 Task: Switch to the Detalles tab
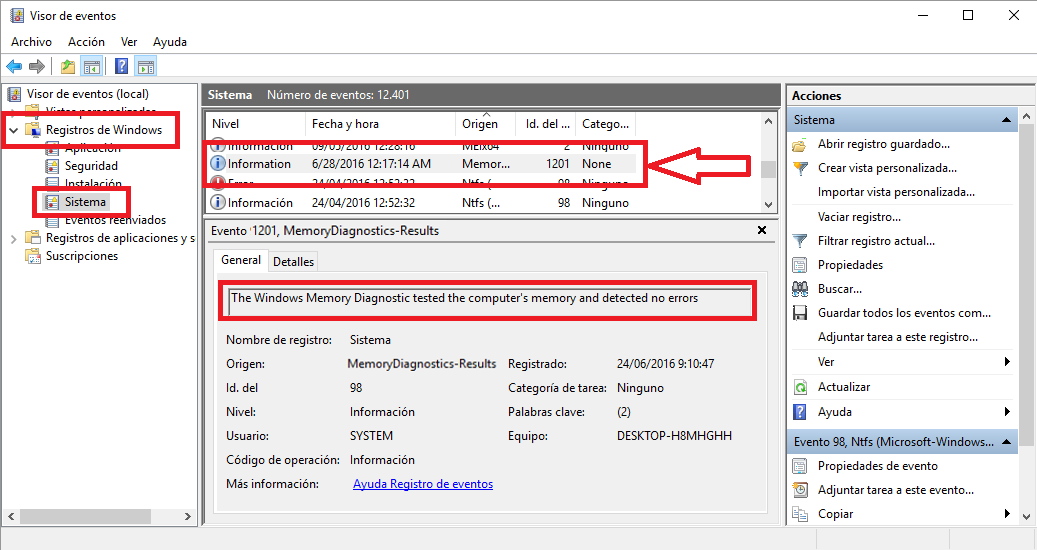click(294, 262)
